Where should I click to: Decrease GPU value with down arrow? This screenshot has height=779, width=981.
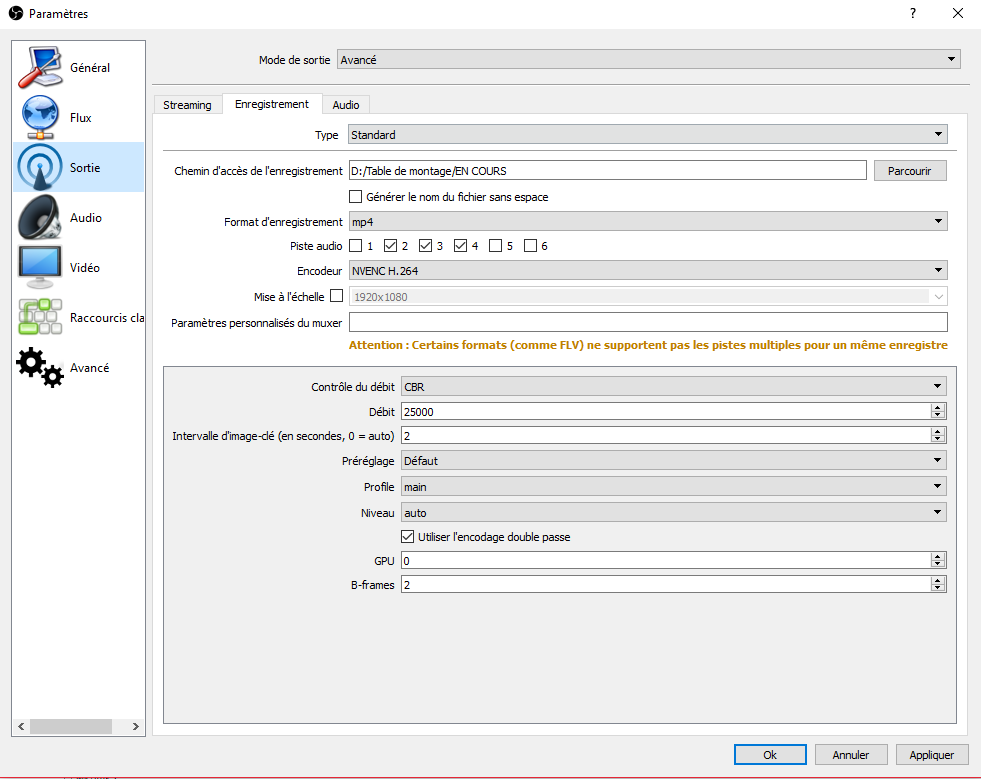coord(938,564)
